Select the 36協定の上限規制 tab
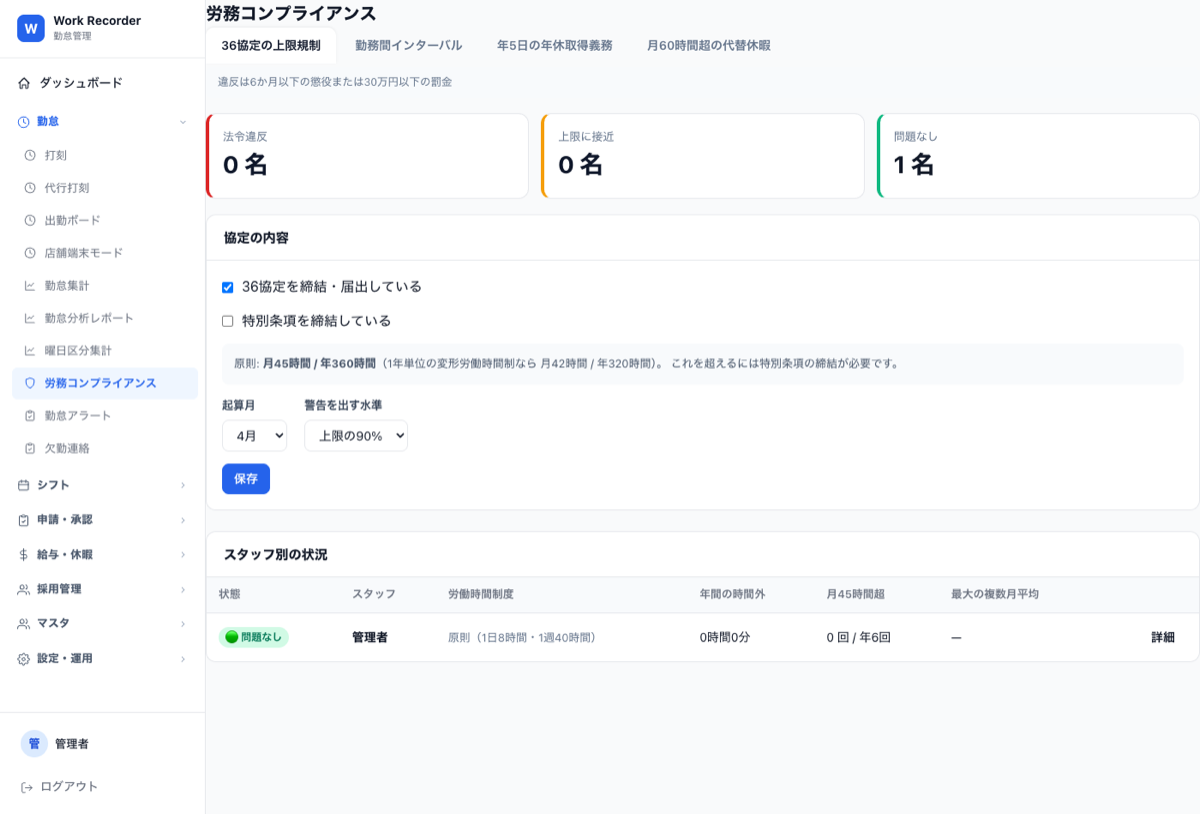1200x814 pixels. point(271,45)
